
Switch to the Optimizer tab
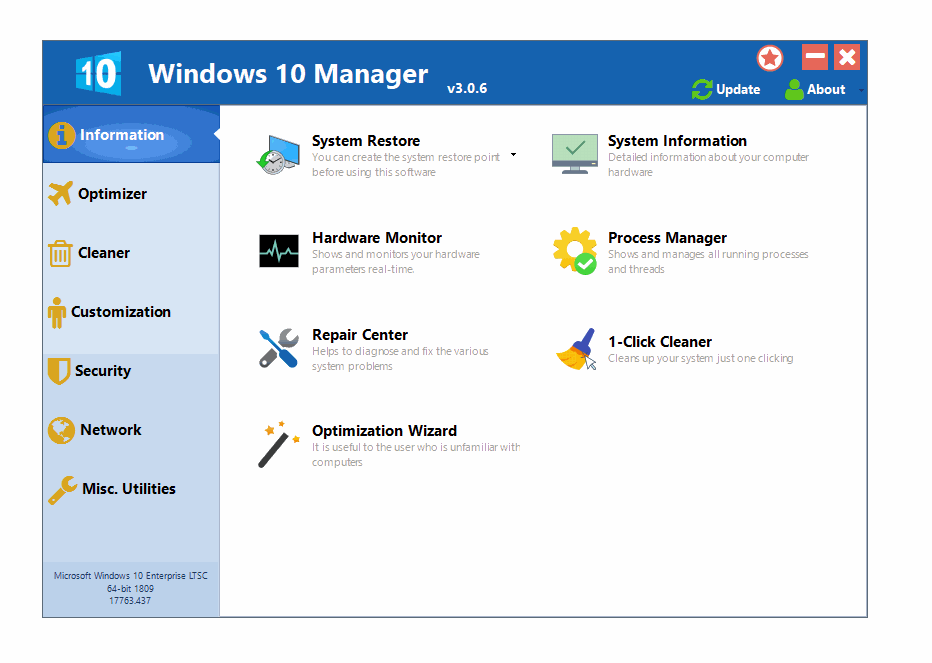tap(131, 194)
